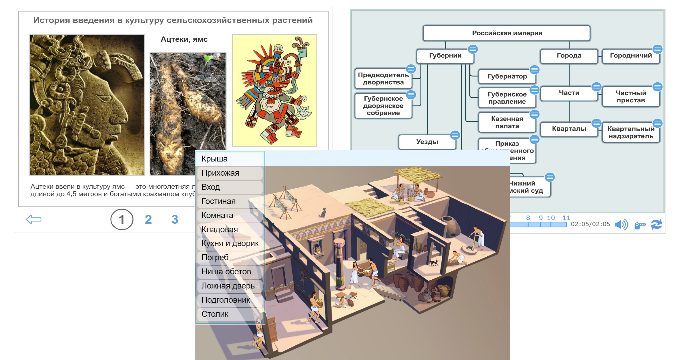Go to slide page 2
Screen dimensions: 685x360
(x=148, y=220)
